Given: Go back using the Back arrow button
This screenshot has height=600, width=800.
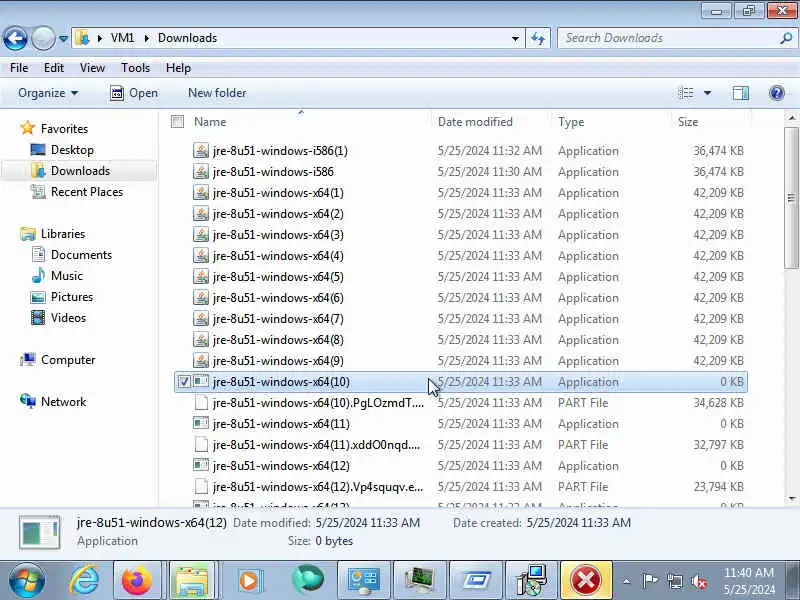Looking at the screenshot, I should tap(15, 38).
